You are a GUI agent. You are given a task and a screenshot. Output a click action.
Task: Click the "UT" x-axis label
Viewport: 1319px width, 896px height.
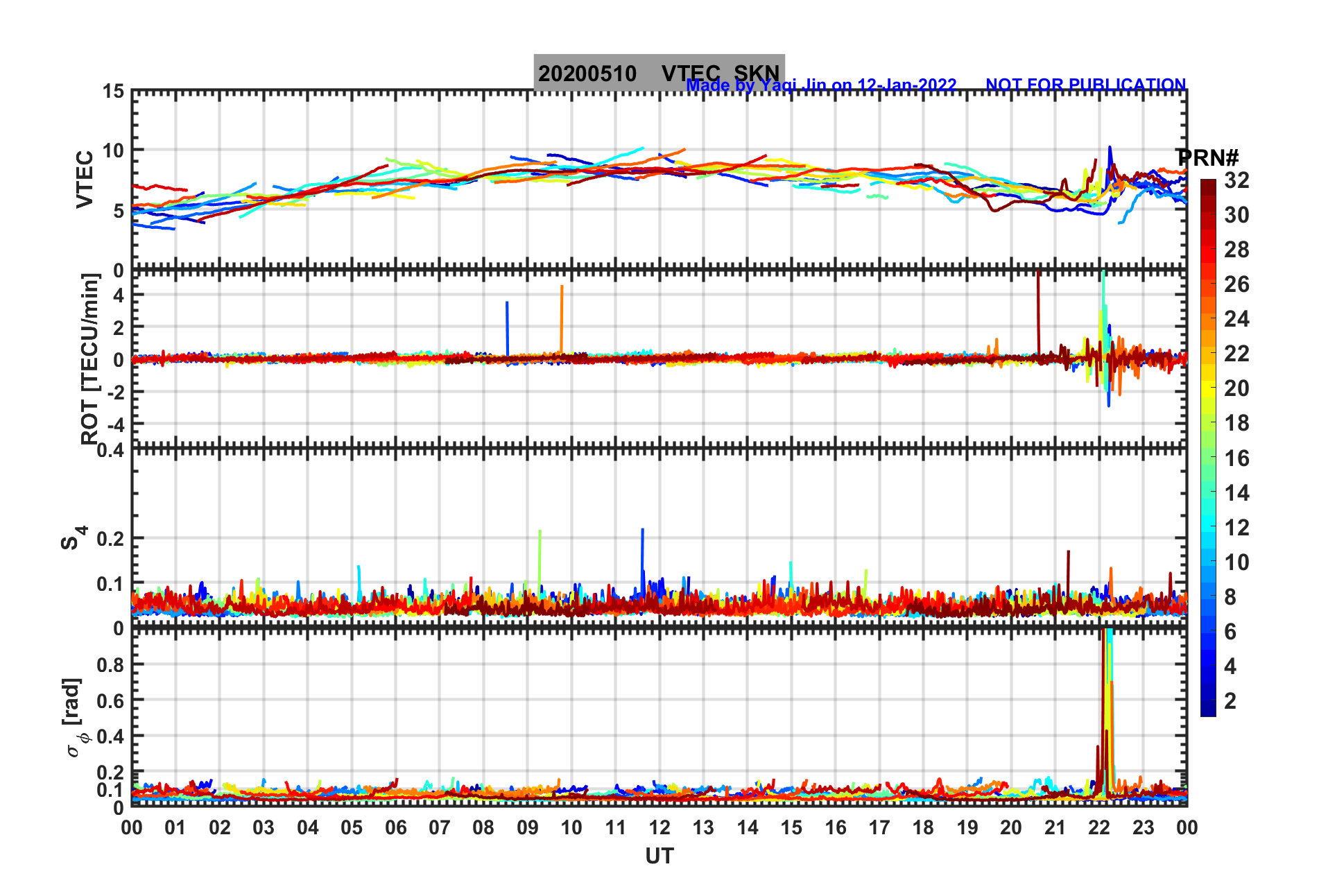coord(659,856)
